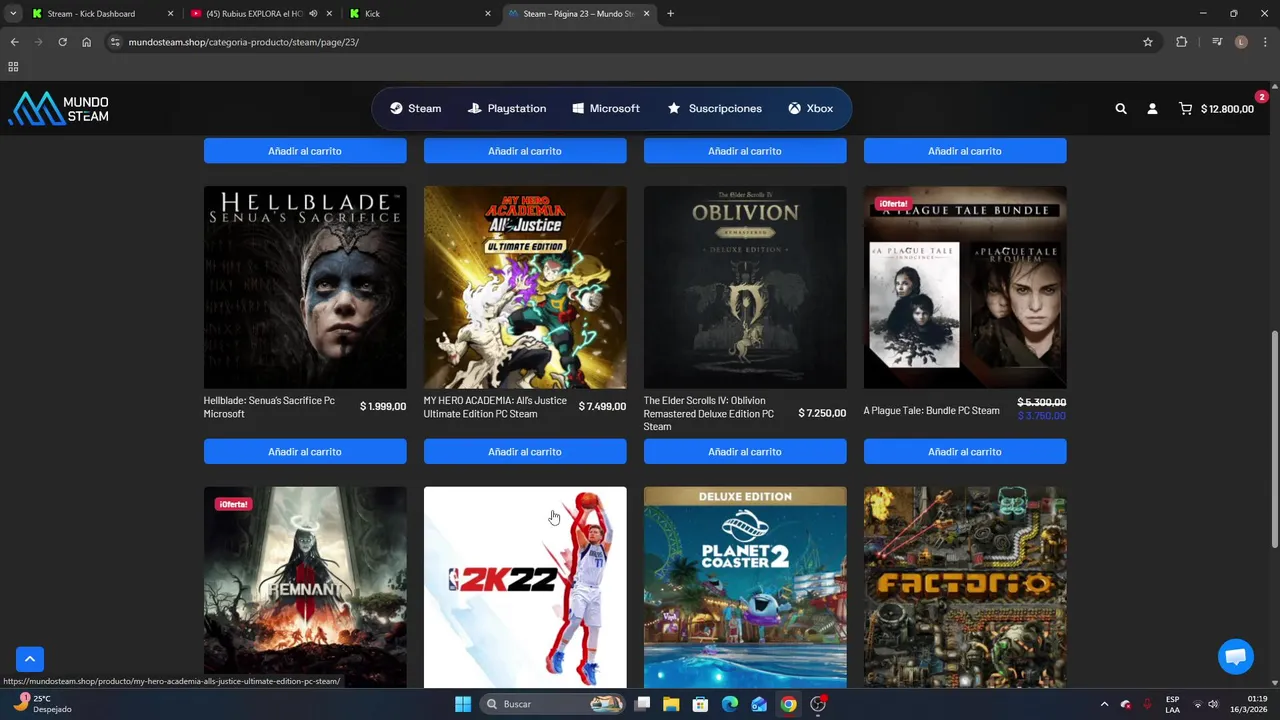Screen dimensions: 1280x720
Task: Add Hellblade: Senua's Sacrifice to cart
Action: point(305,452)
